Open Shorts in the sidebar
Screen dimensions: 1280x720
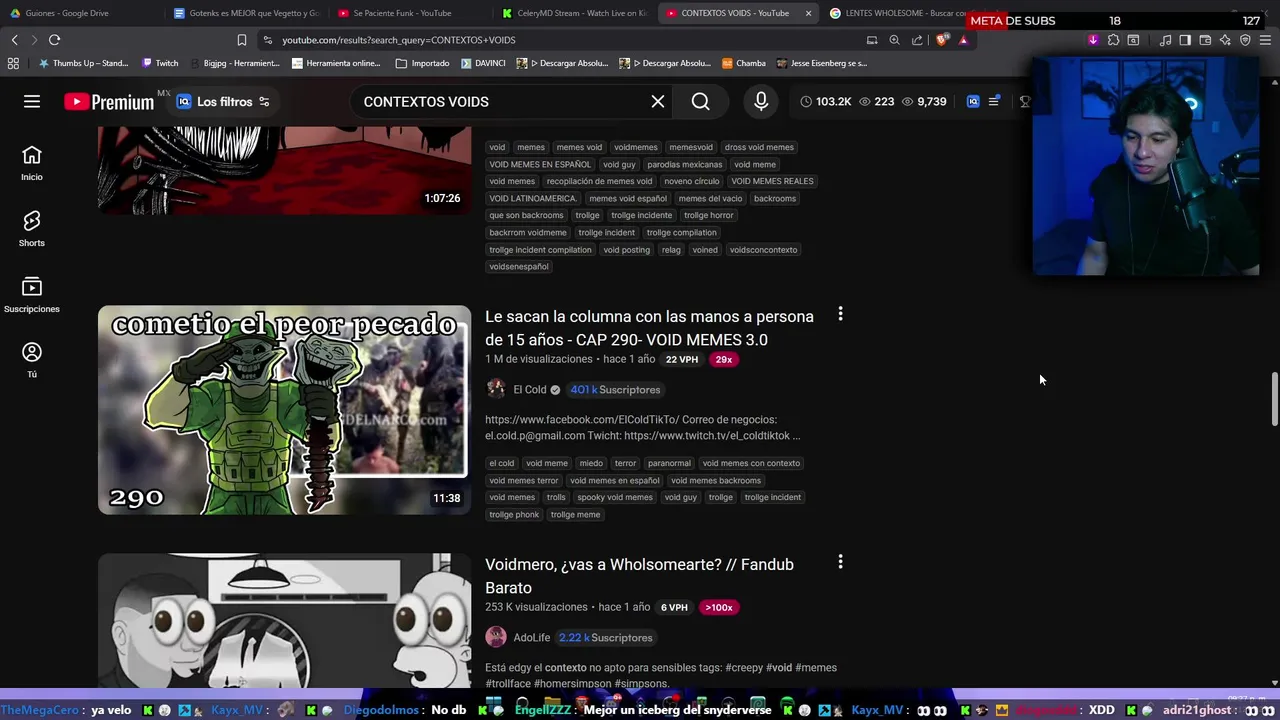tap(32, 229)
